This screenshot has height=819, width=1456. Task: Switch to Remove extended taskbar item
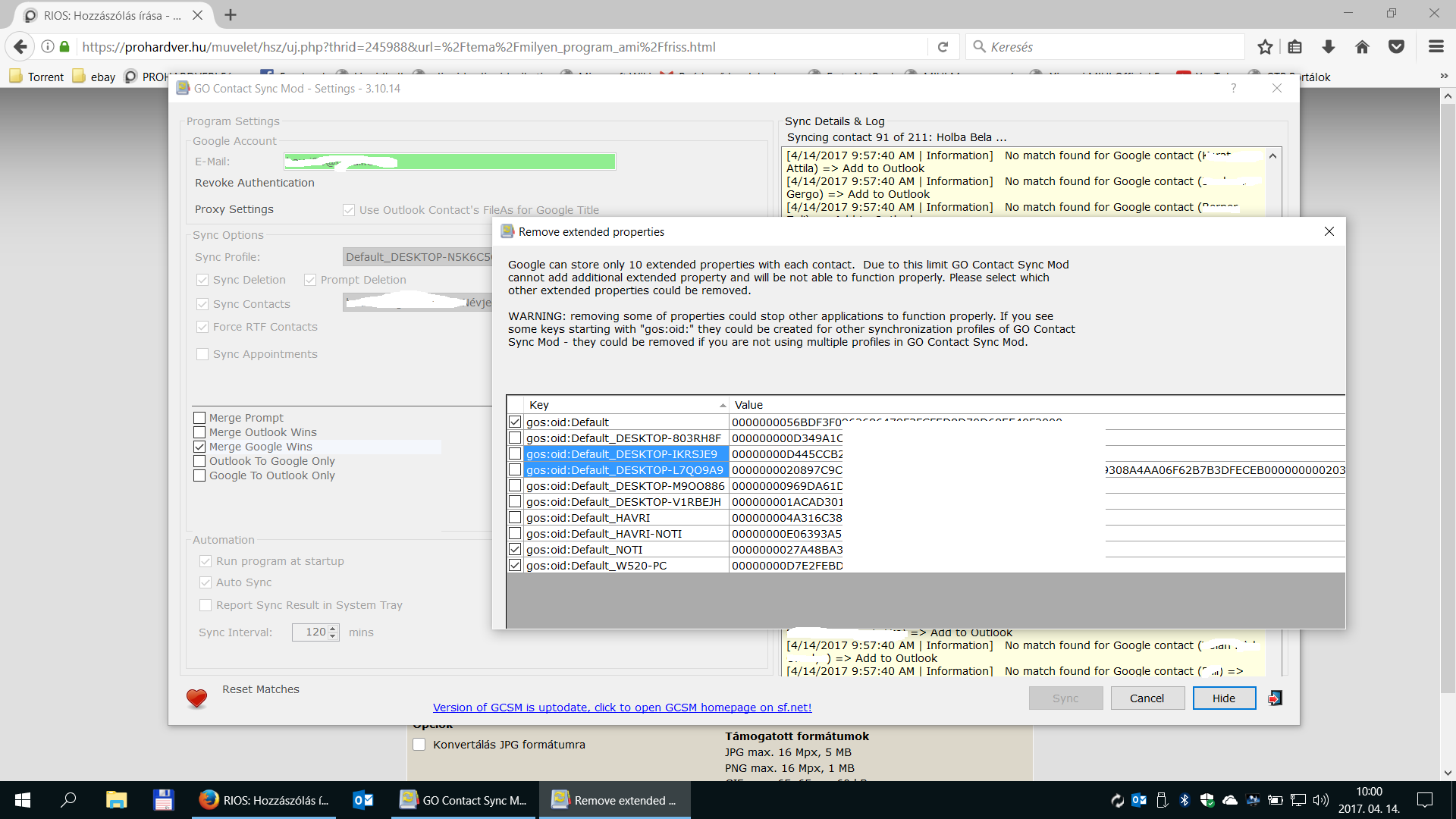tap(615, 800)
